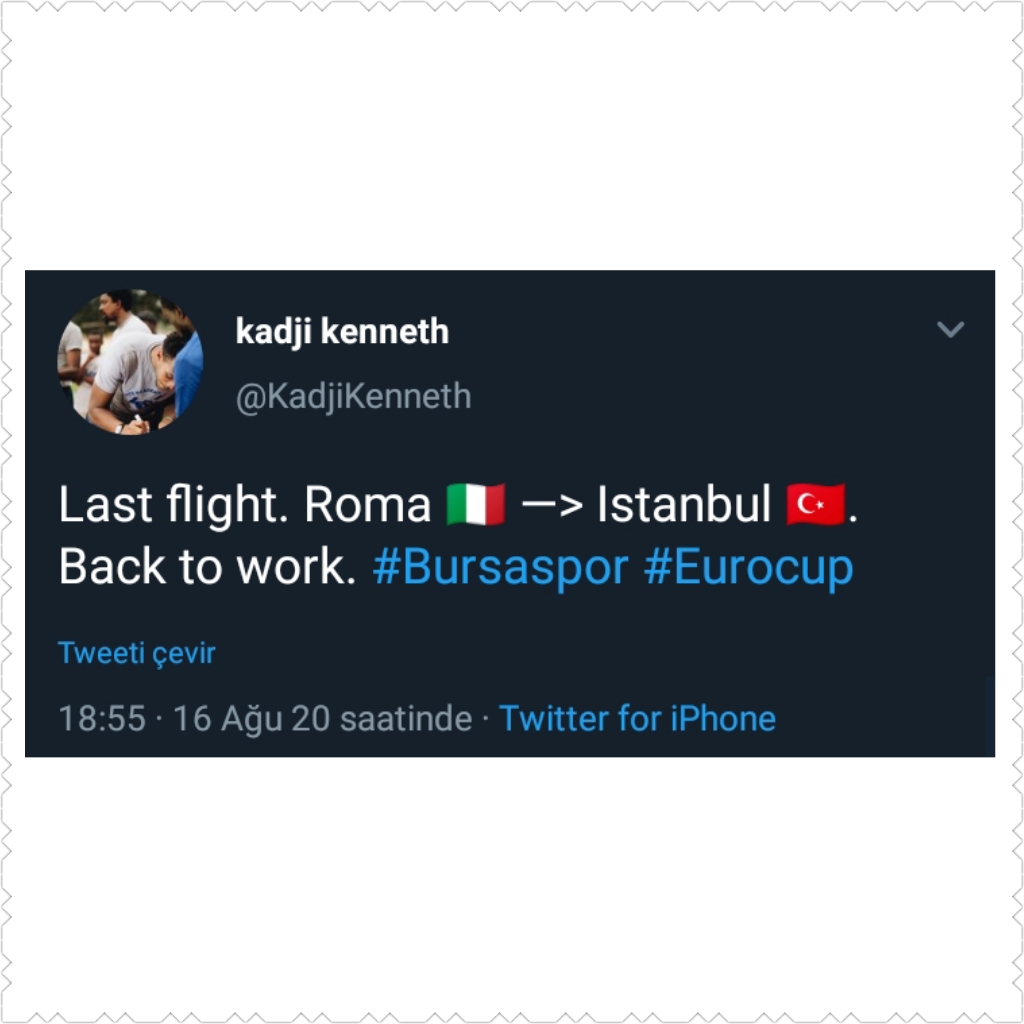Click the 18:55 timestamp

pos(102,719)
